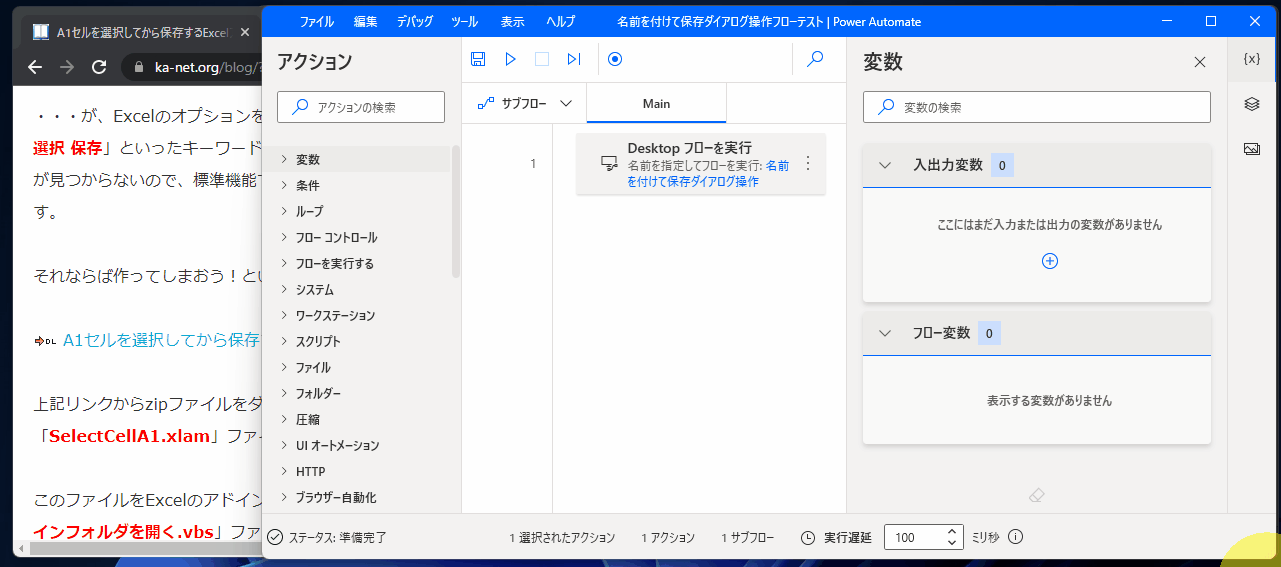Click the アクションの検索 field
Screen dimensions: 1281x567
(x=361, y=107)
